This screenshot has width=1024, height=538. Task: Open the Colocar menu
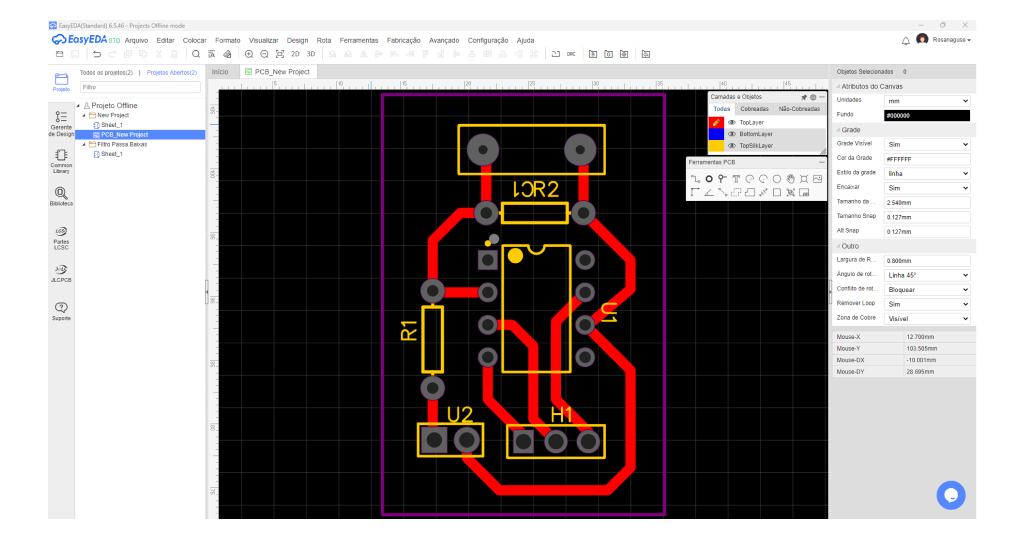pos(195,40)
